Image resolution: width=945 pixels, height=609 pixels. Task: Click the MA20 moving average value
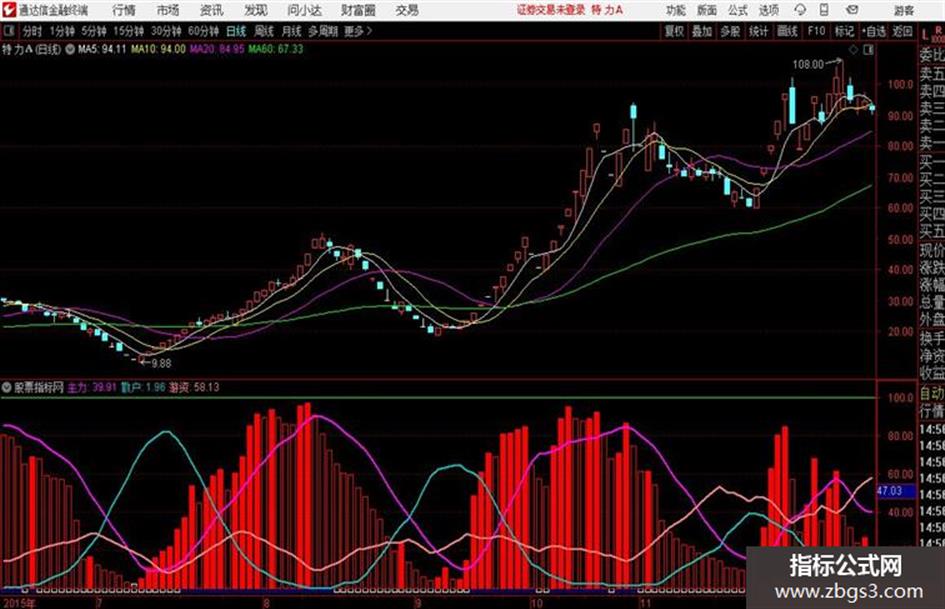click(217, 49)
